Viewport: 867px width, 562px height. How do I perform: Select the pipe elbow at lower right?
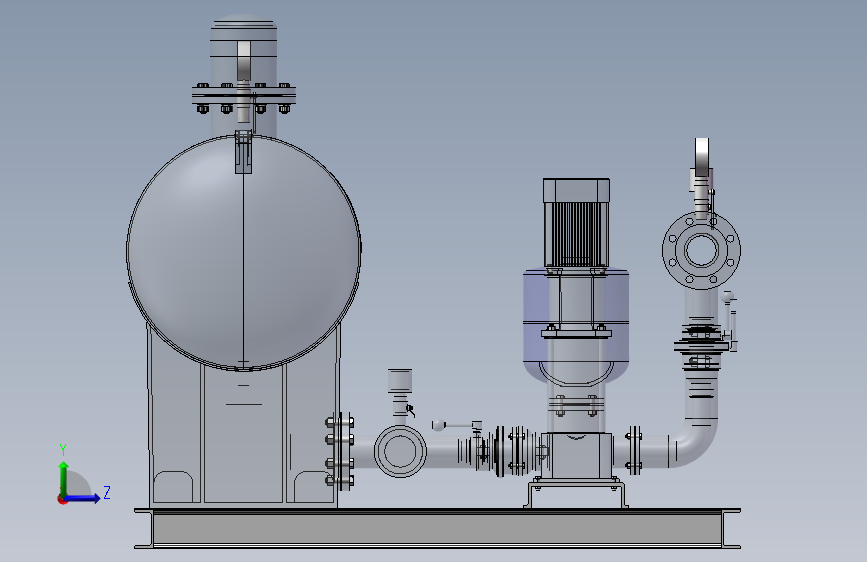tap(694, 445)
